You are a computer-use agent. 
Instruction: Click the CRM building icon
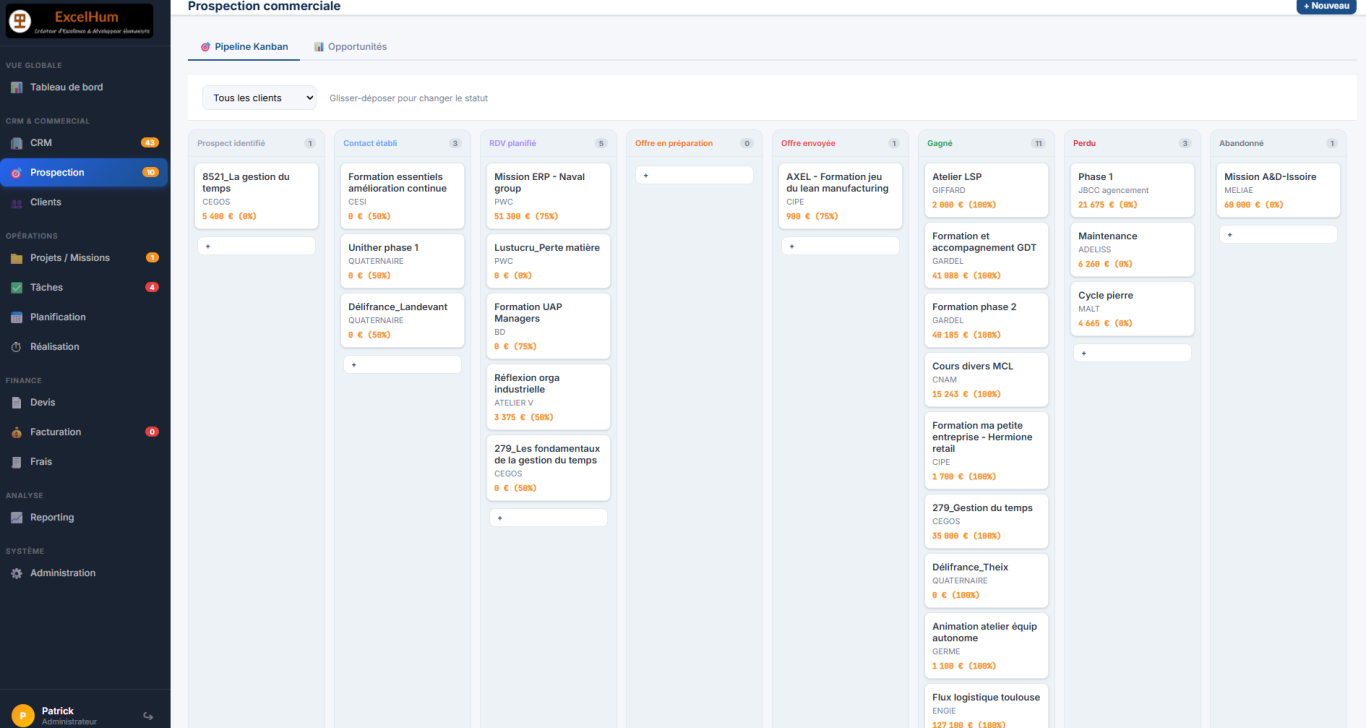click(x=16, y=143)
